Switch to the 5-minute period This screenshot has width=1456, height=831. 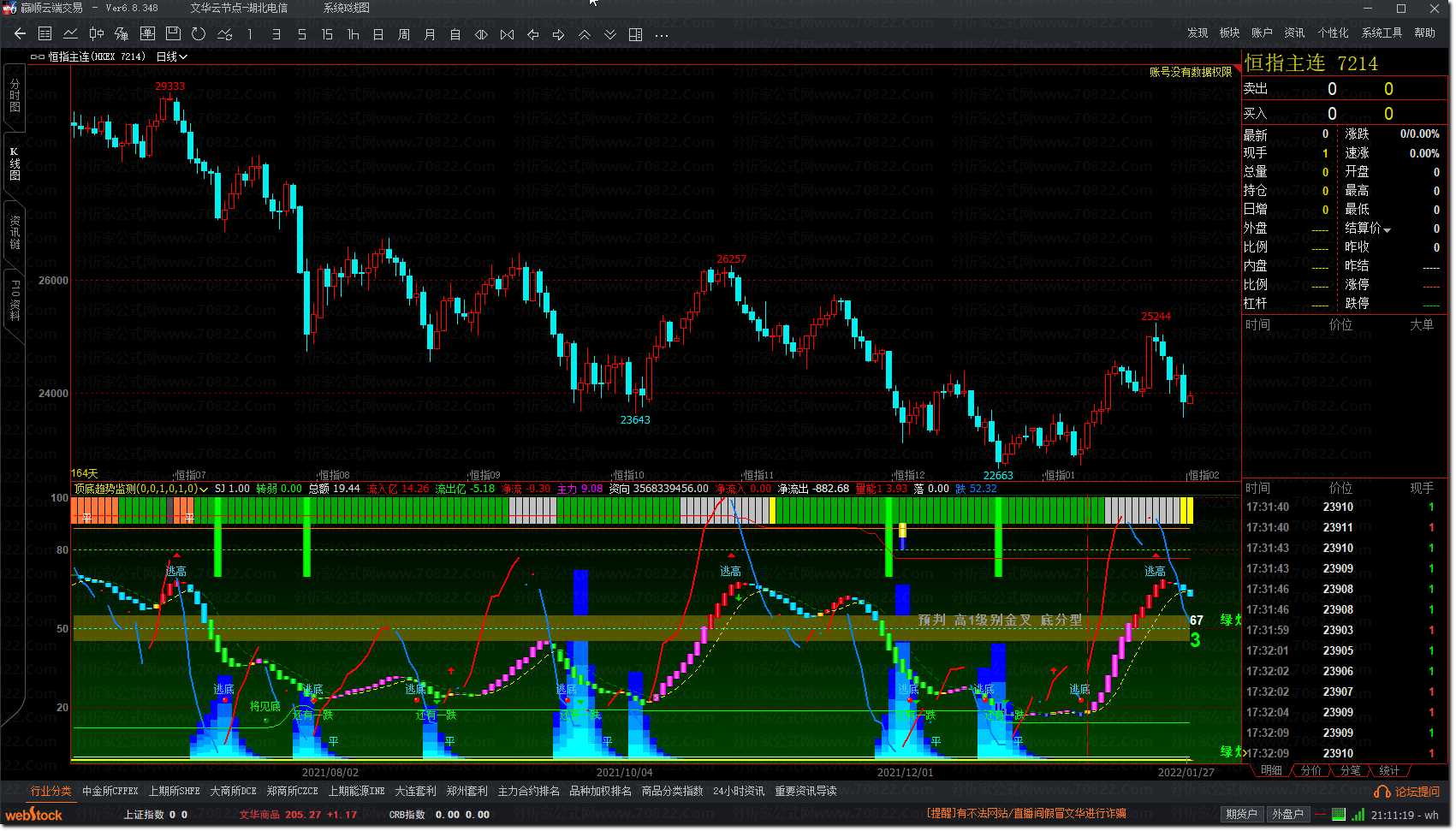click(301, 34)
